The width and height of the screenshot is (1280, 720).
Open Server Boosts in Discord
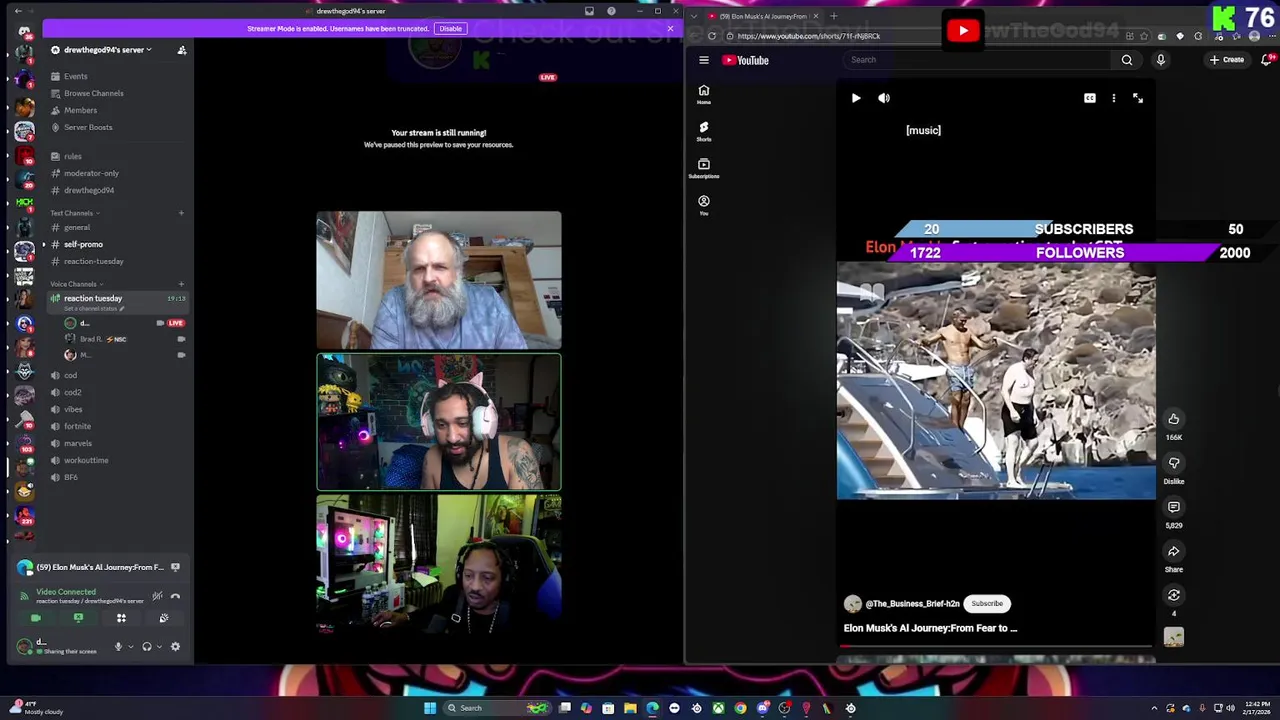coord(88,127)
